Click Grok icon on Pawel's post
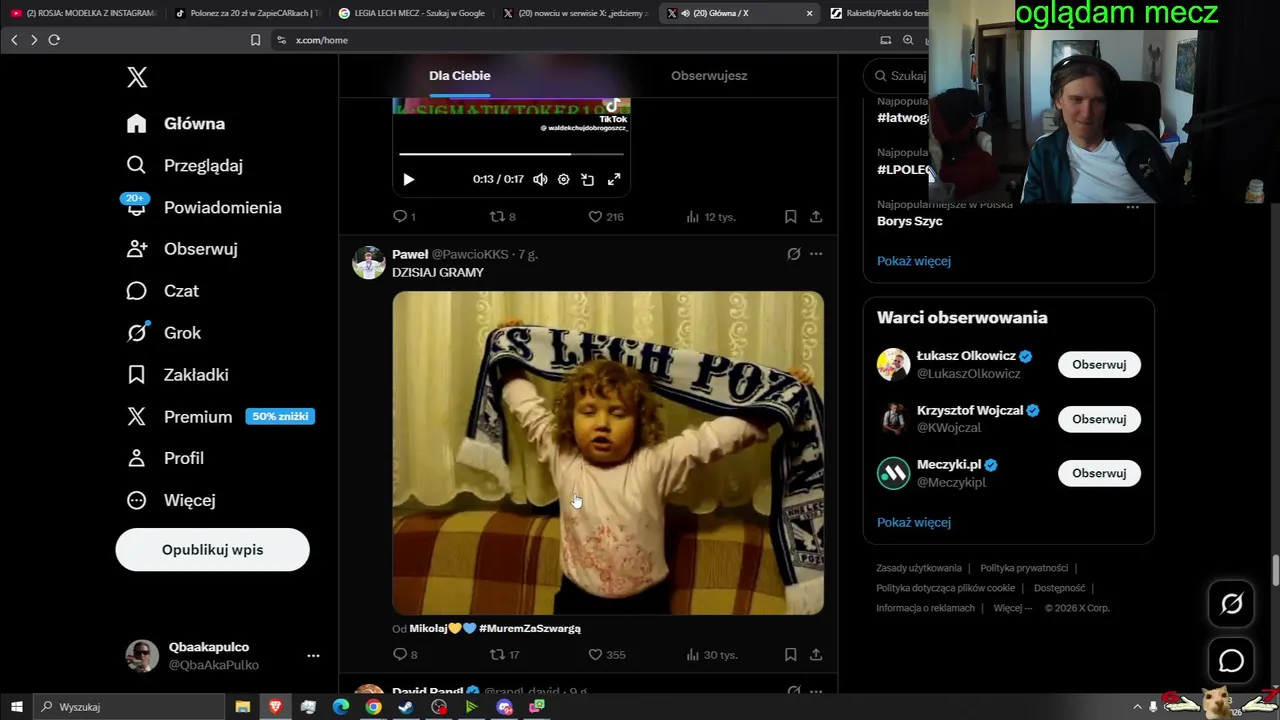The image size is (1280, 720). [x=794, y=254]
